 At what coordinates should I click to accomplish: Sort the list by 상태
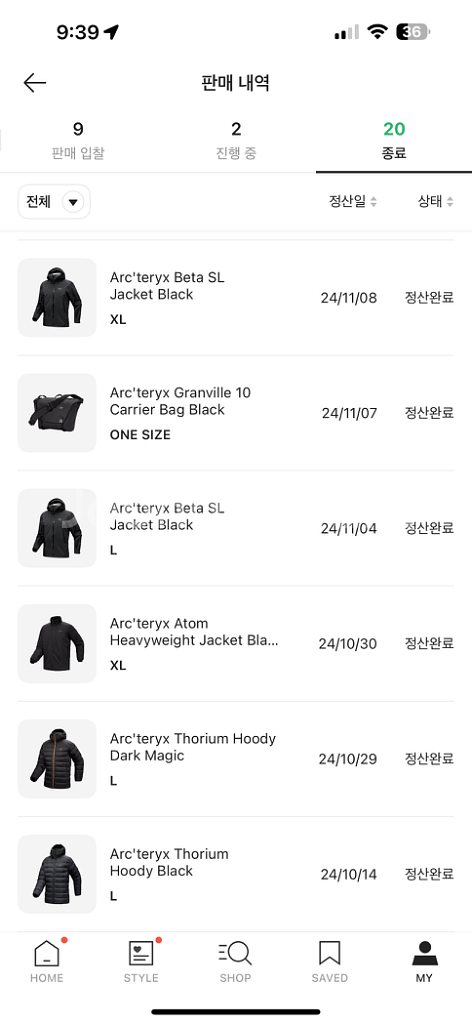435,202
